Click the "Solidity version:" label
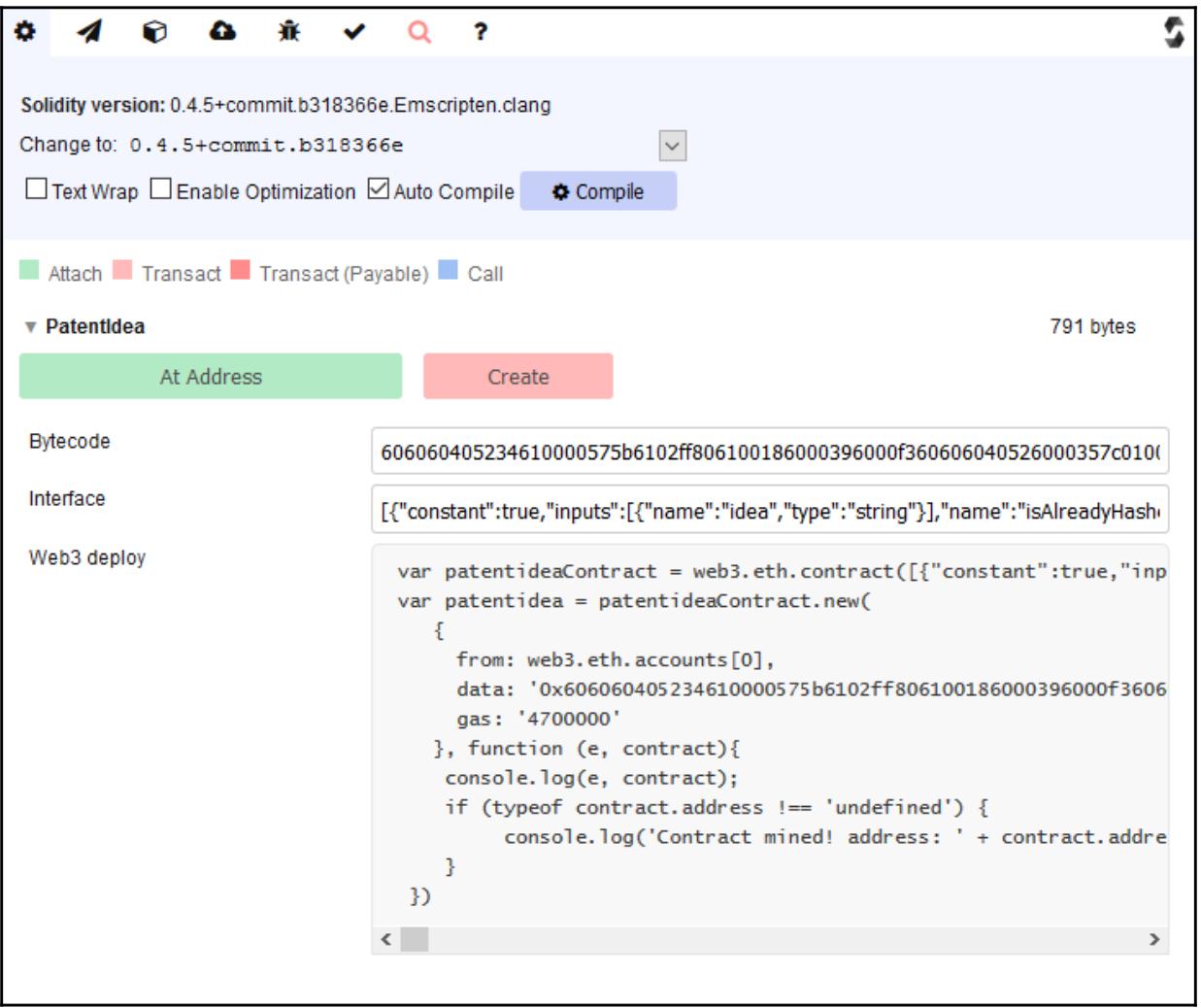The width and height of the screenshot is (1201, 1008). click(x=93, y=105)
